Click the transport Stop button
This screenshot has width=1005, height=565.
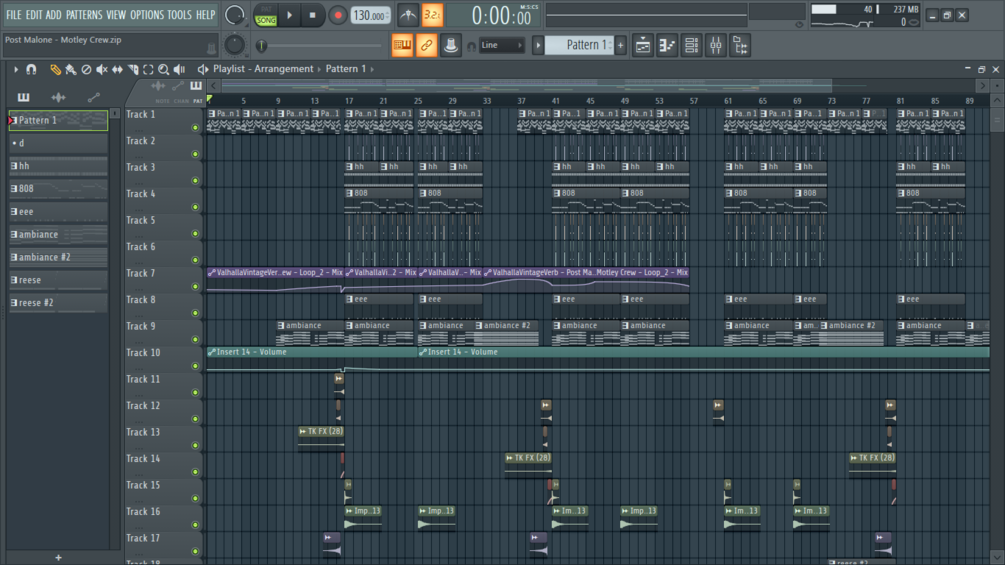click(x=312, y=15)
